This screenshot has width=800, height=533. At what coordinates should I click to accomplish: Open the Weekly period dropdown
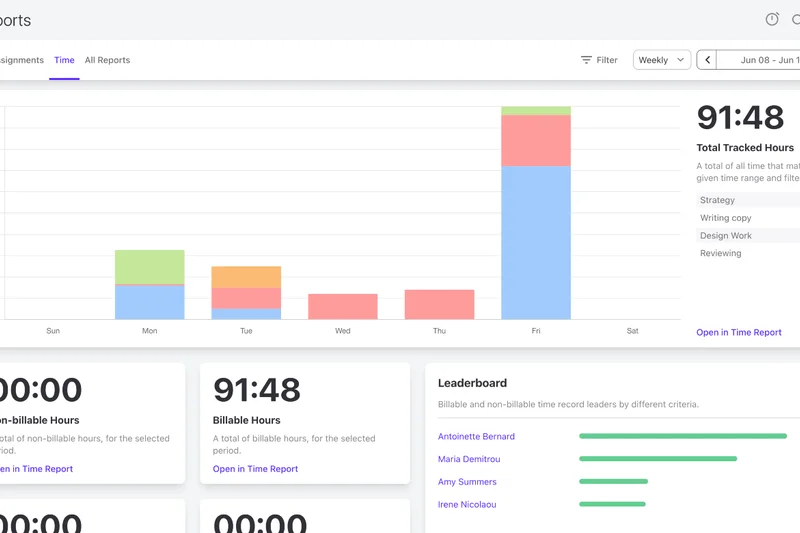pos(662,60)
